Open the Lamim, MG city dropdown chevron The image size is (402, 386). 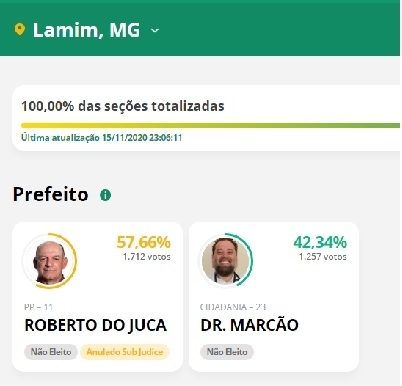tap(155, 31)
